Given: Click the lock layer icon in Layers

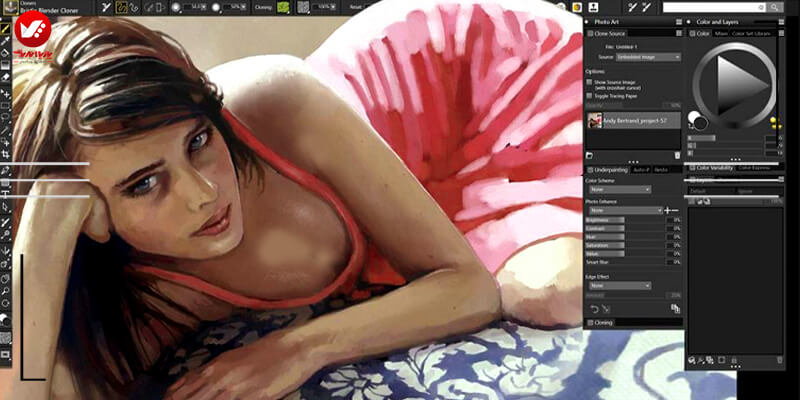Looking at the screenshot, I should click(734, 360).
